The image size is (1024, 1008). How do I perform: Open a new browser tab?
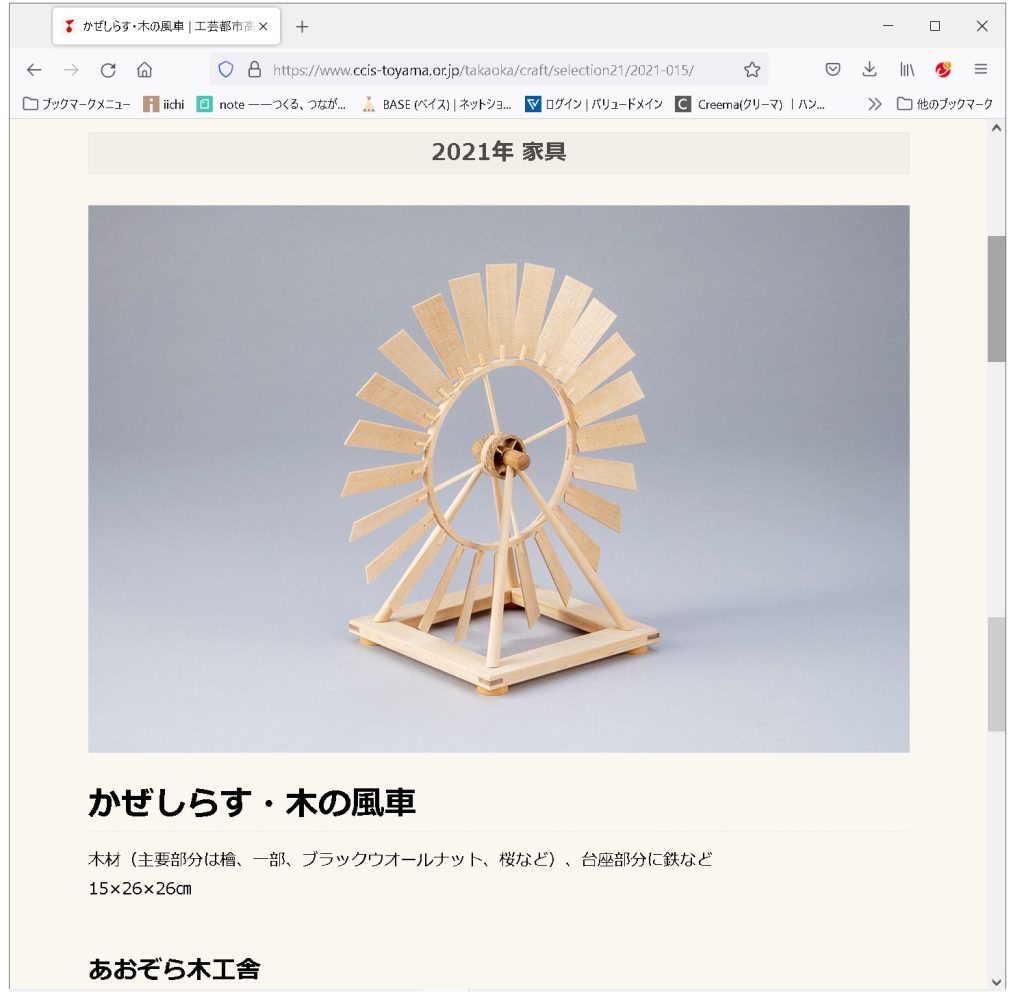(302, 27)
